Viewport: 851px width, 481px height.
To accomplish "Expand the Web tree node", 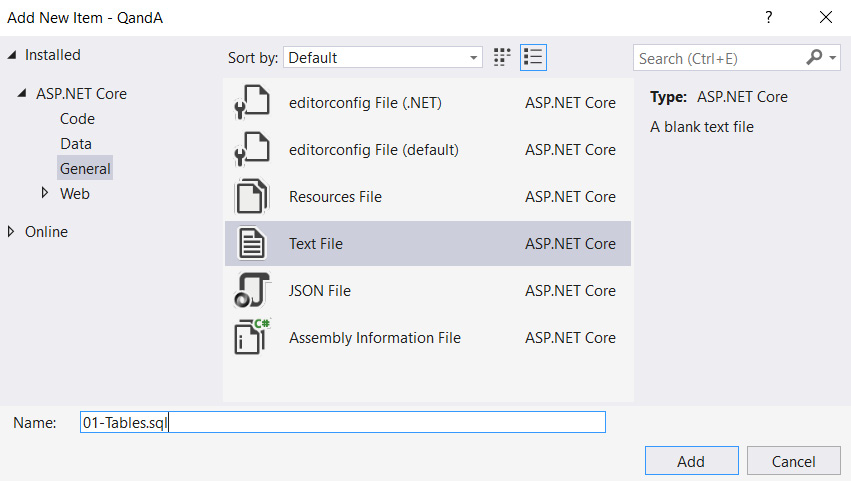I will (x=45, y=193).
